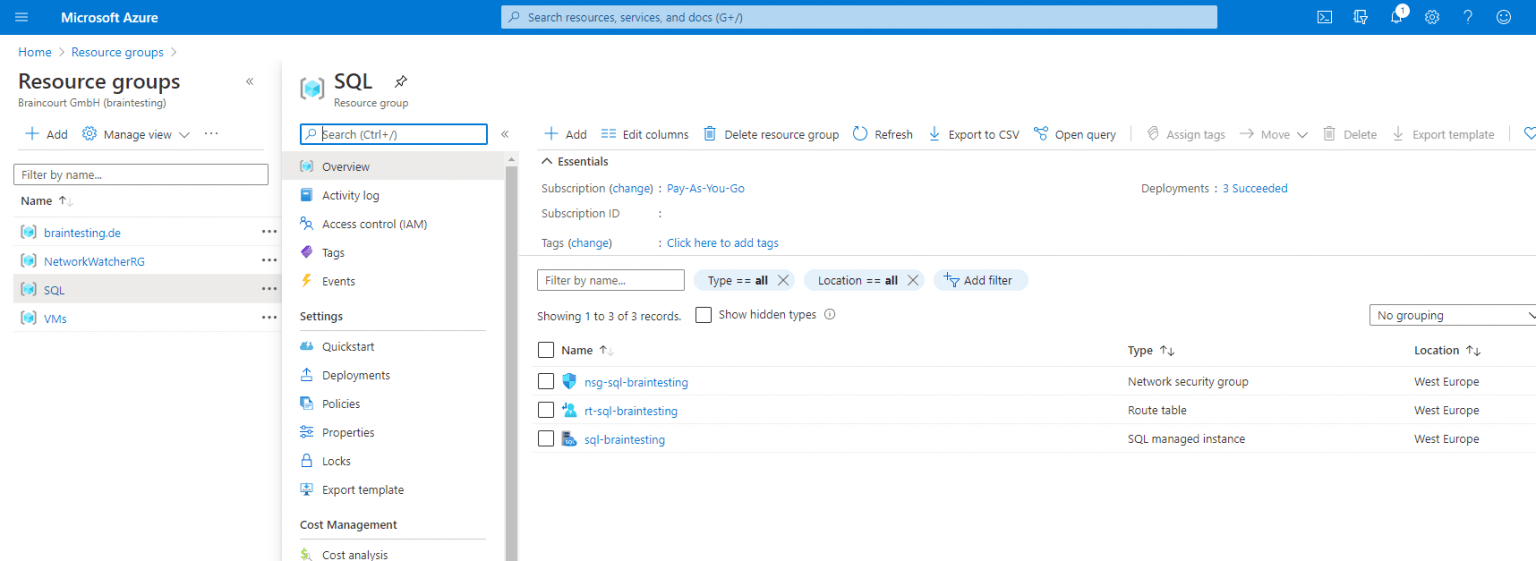
Task: Open Activity log in side menu
Action: point(350,196)
